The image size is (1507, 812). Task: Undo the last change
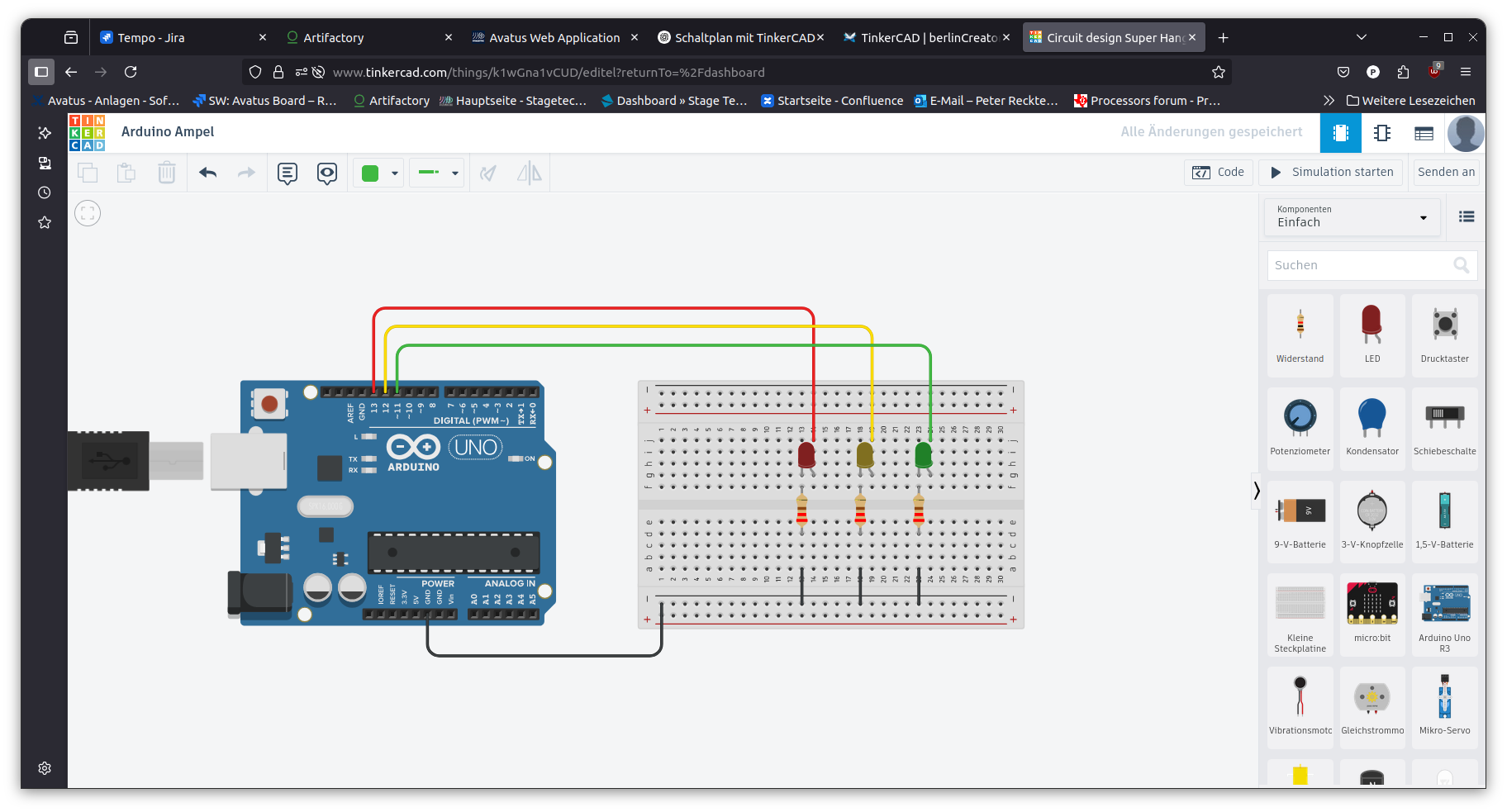[207, 173]
